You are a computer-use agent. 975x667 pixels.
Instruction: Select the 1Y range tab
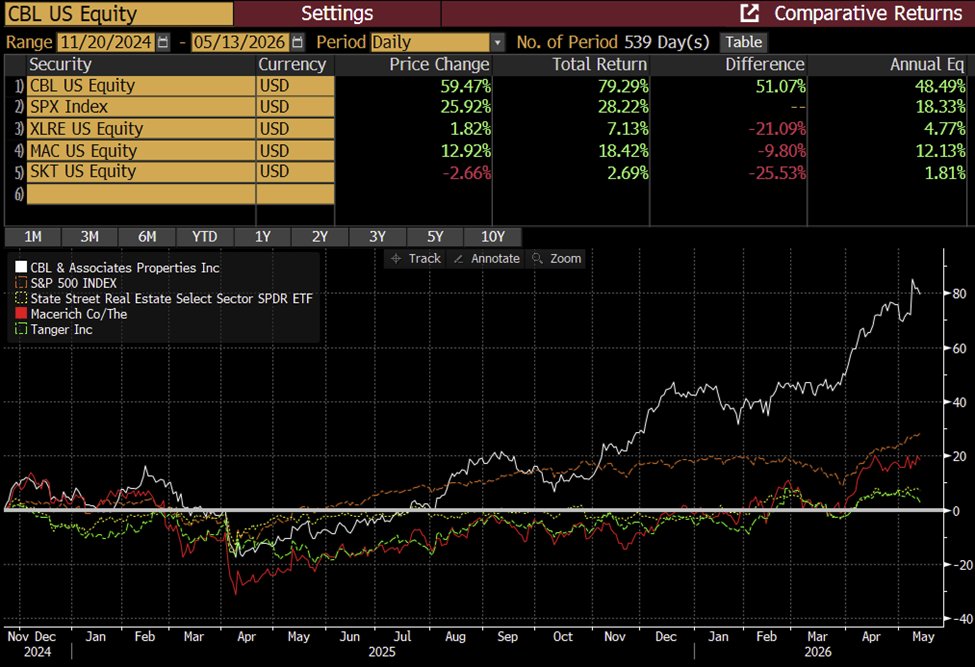263,237
